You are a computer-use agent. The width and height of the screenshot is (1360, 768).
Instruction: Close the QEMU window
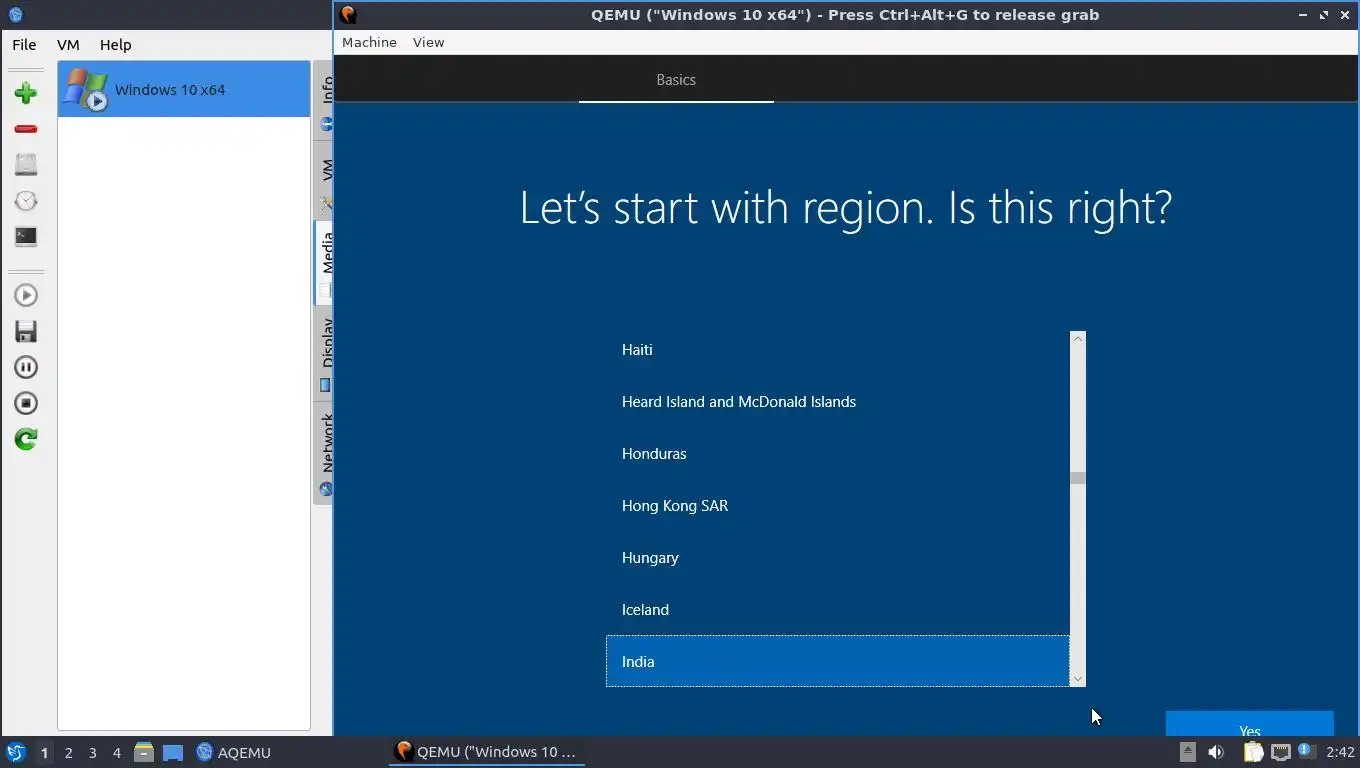coord(1344,15)
